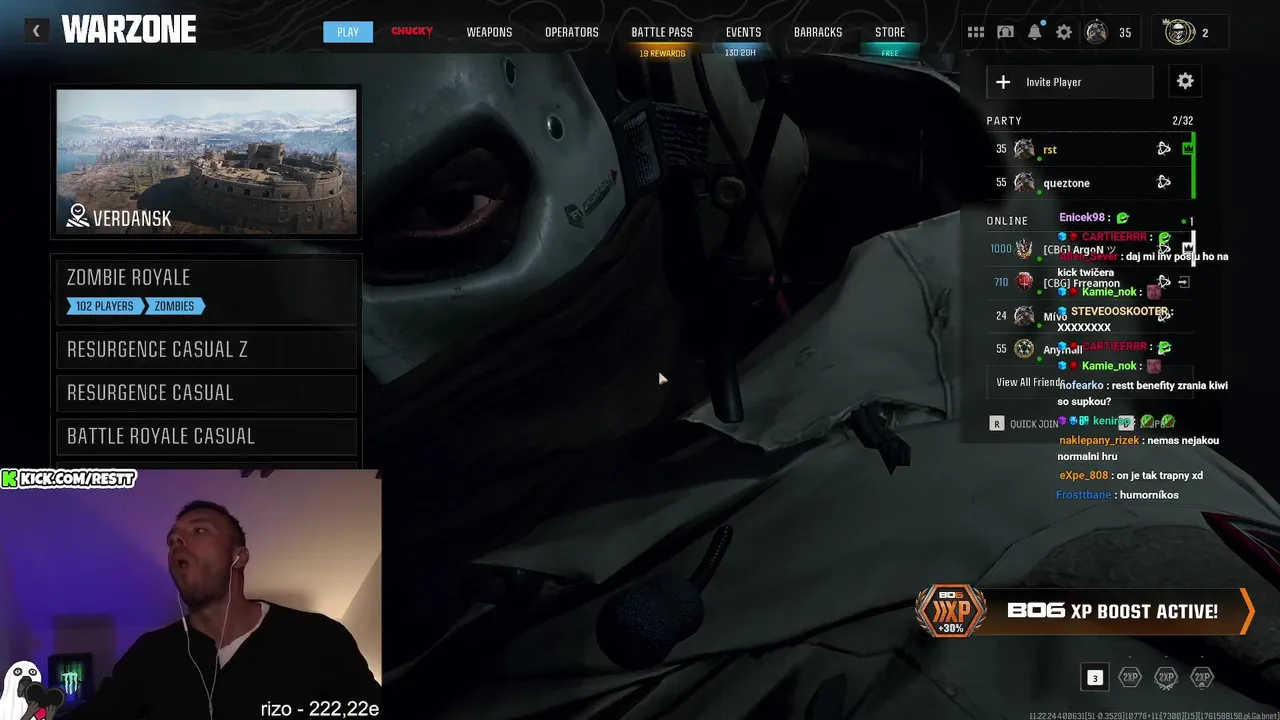Open the grid menu icon
1280x720 pixels.
[976, 32]
